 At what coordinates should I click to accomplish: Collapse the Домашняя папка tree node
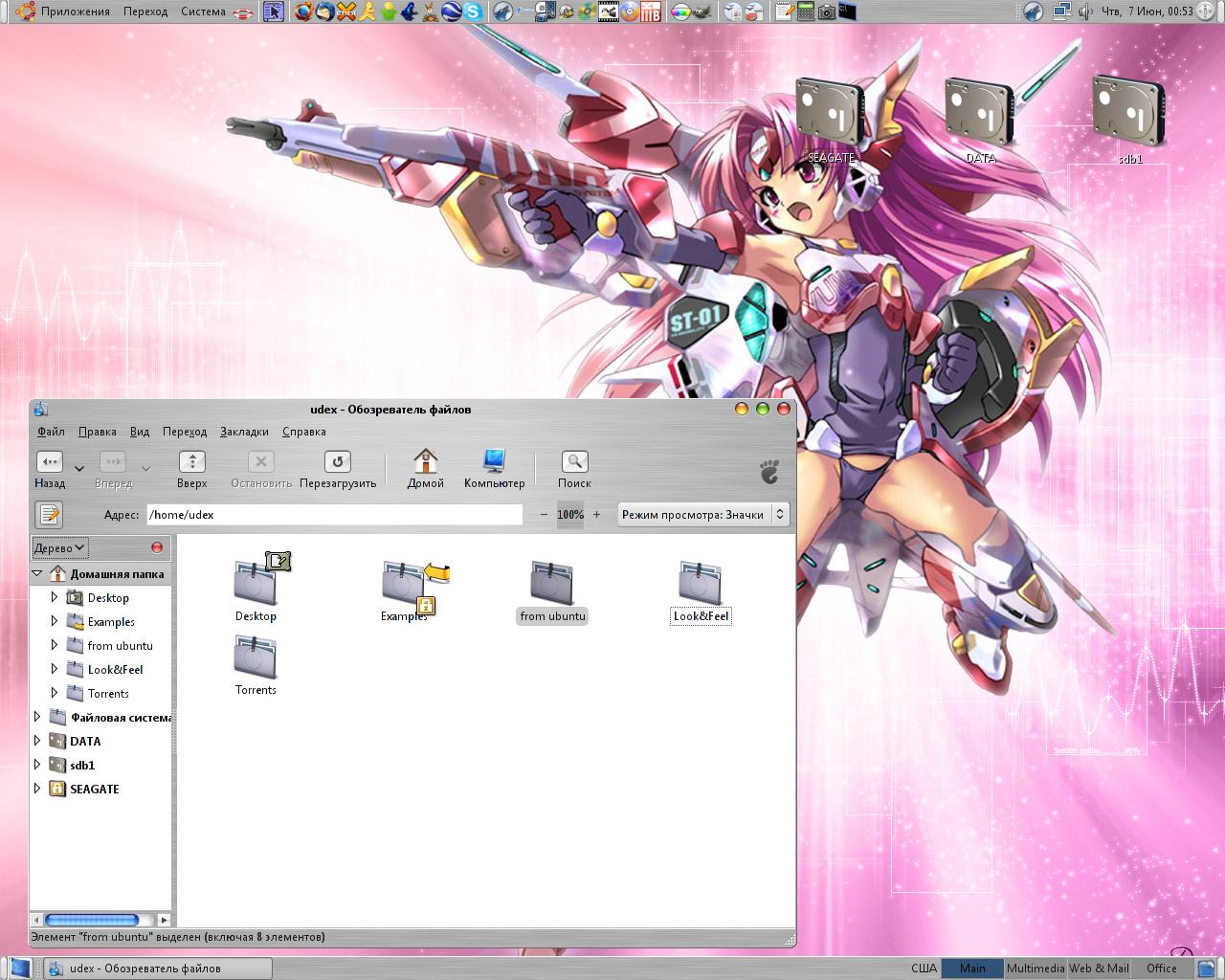(37, 573)
